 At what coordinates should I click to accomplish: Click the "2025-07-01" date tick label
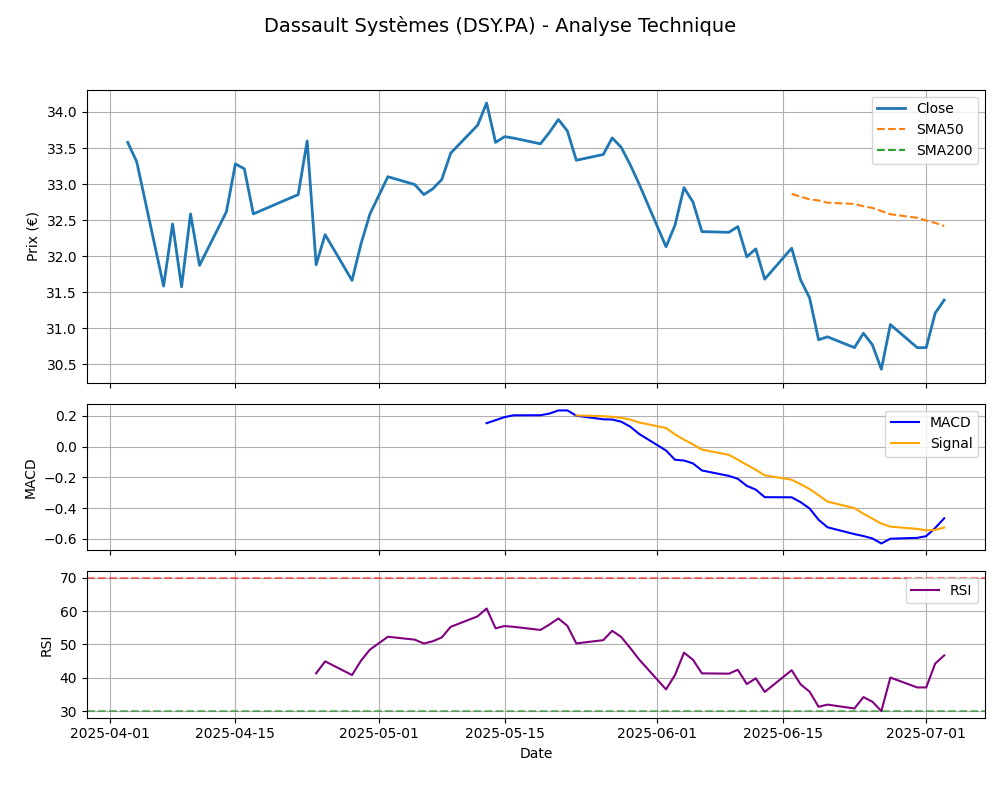tap(927, 733)
